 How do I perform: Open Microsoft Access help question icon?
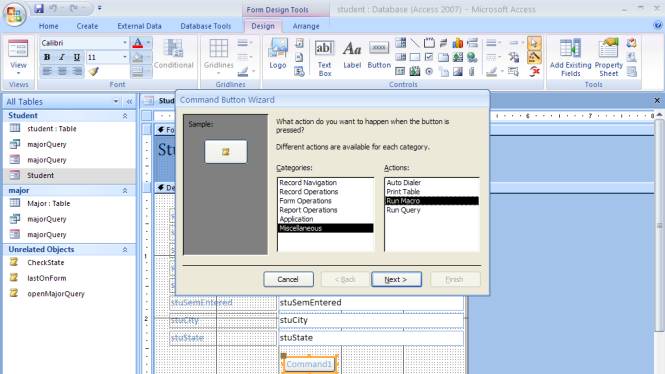(x=657, y=25)
